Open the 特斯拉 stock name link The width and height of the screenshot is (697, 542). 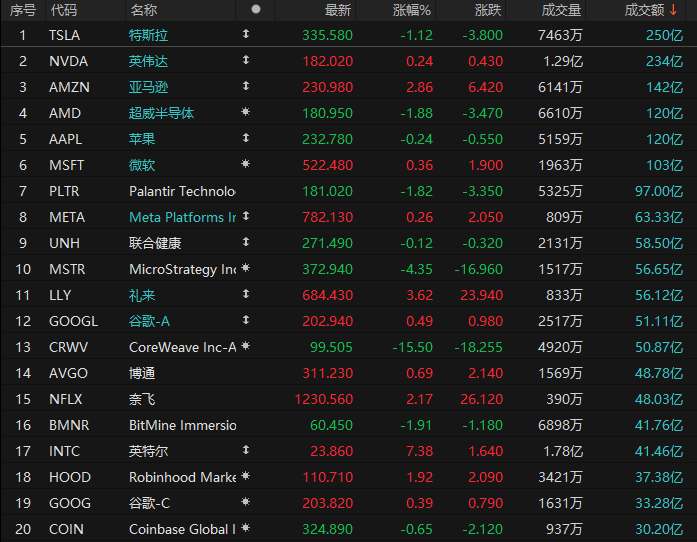click(x=148, y=35)
